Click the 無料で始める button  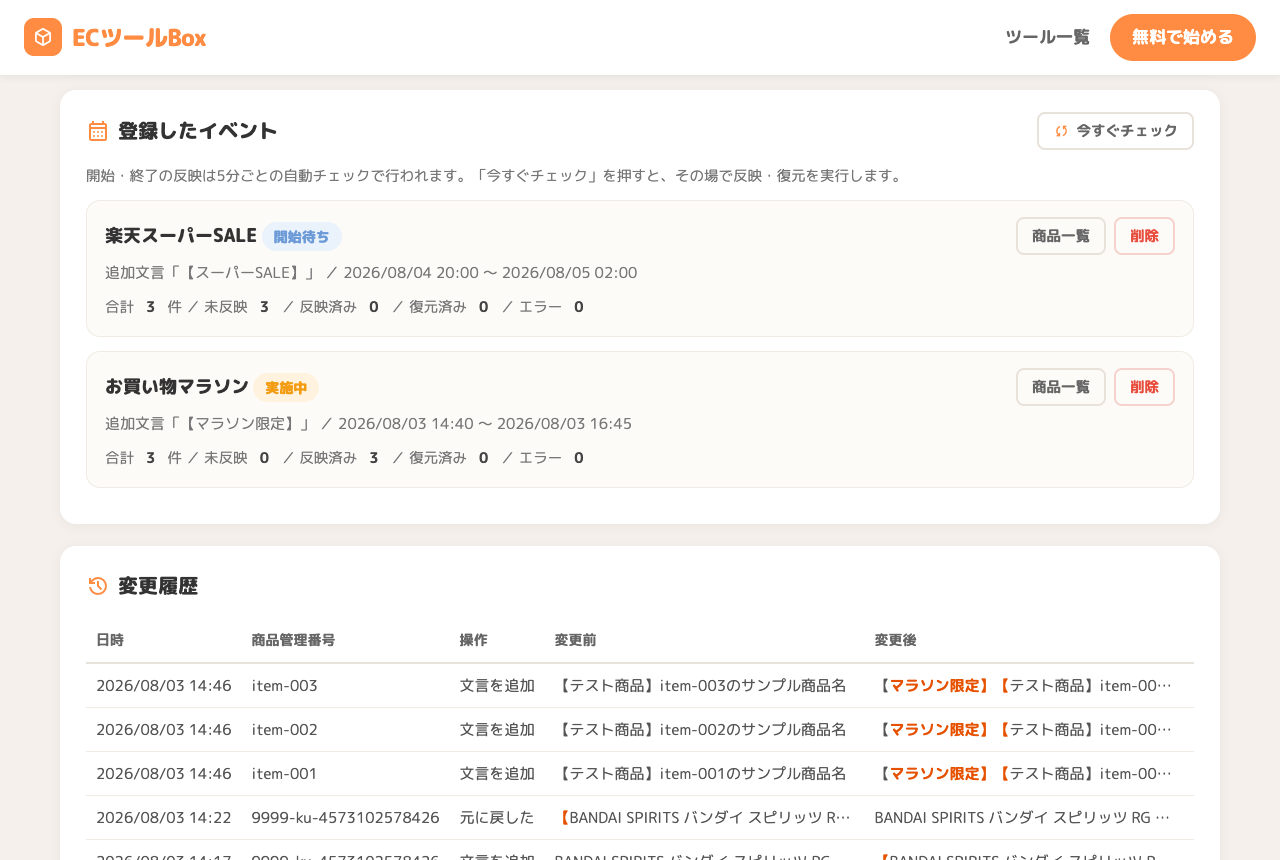click(x=1183, y=37)
